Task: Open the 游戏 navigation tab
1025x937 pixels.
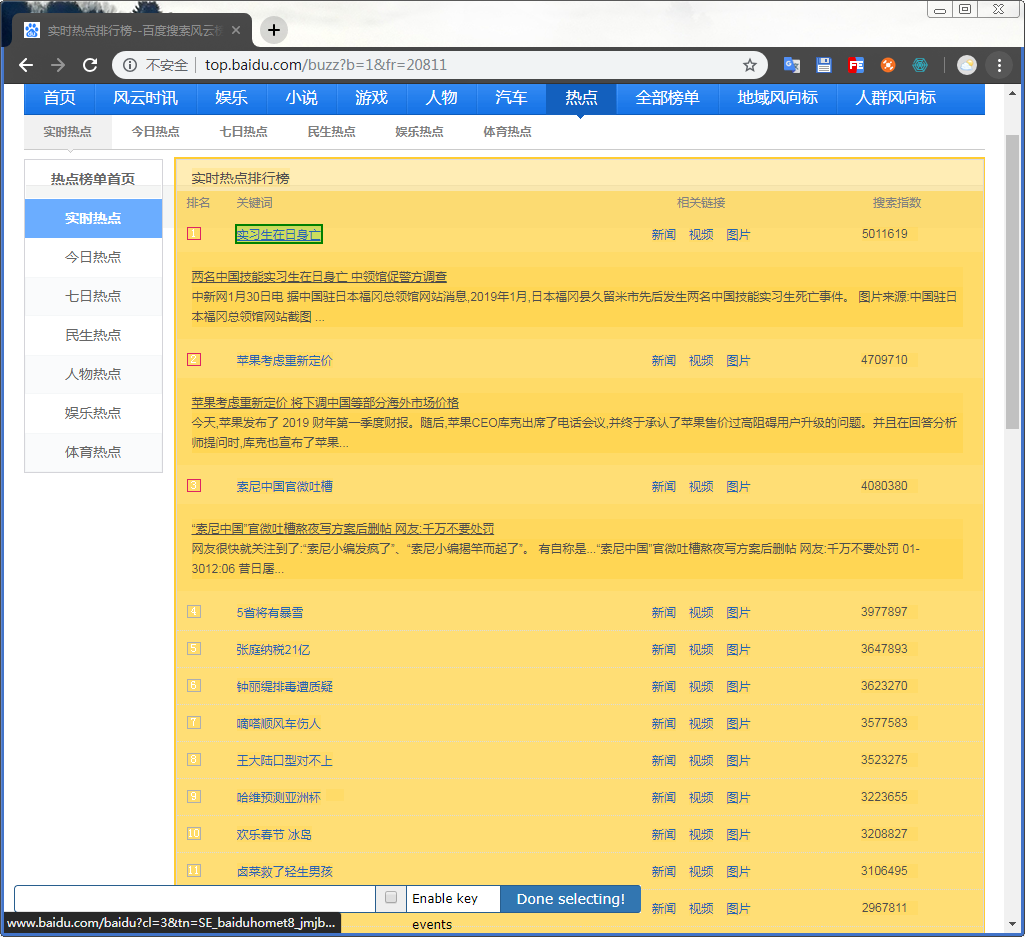Action: coord(371,98)
